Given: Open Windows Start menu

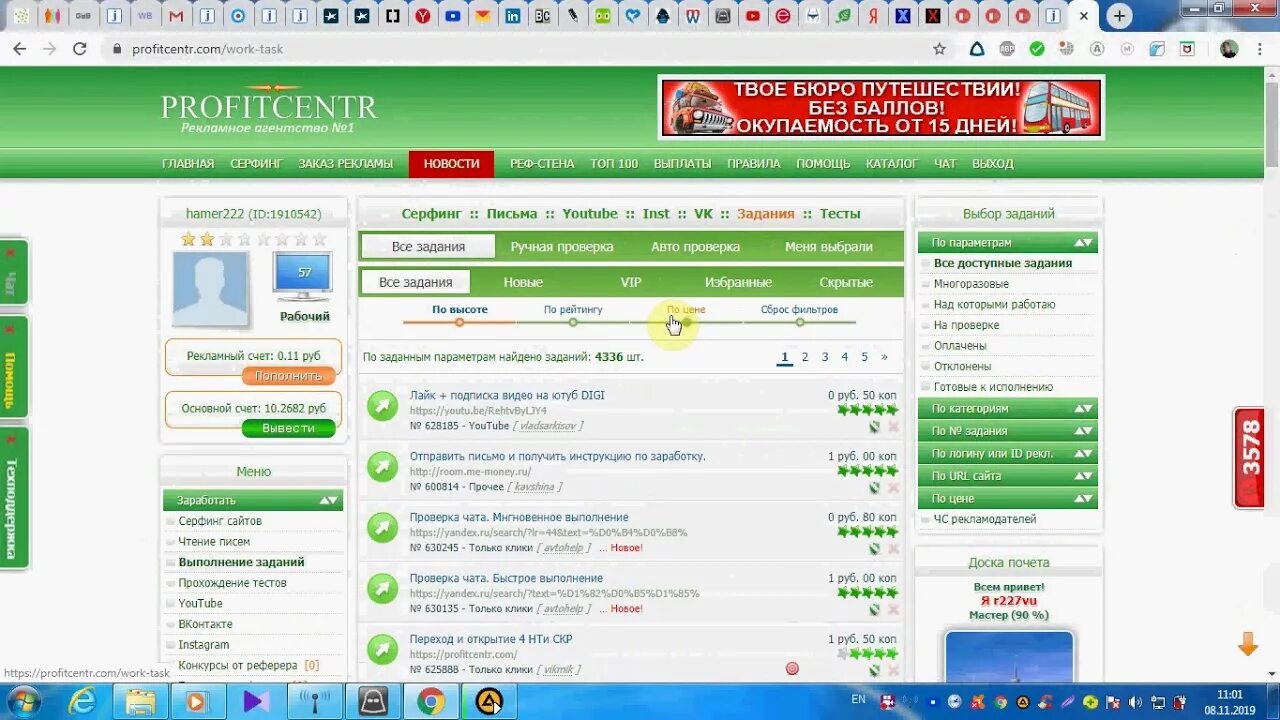Looking at the screenshot, I should tap(23, 701).
